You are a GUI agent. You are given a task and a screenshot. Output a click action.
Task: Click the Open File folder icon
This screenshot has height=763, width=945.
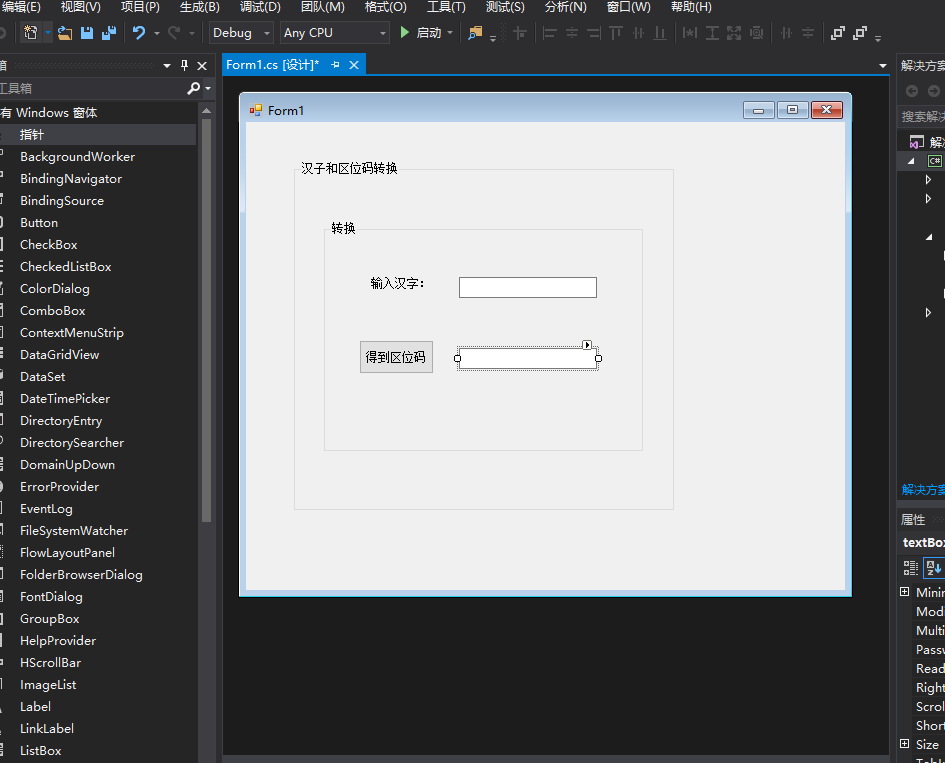[x=65, y=33]
